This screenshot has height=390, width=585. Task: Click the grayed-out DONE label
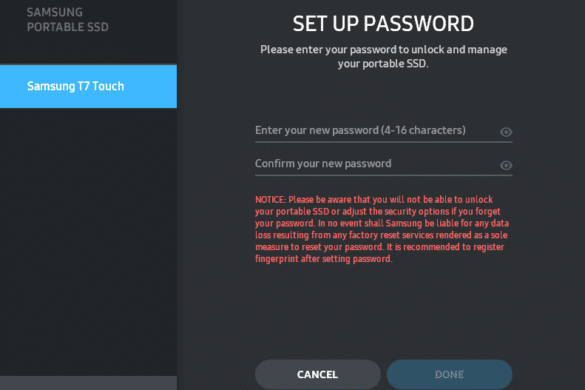[x=449, y=374]
